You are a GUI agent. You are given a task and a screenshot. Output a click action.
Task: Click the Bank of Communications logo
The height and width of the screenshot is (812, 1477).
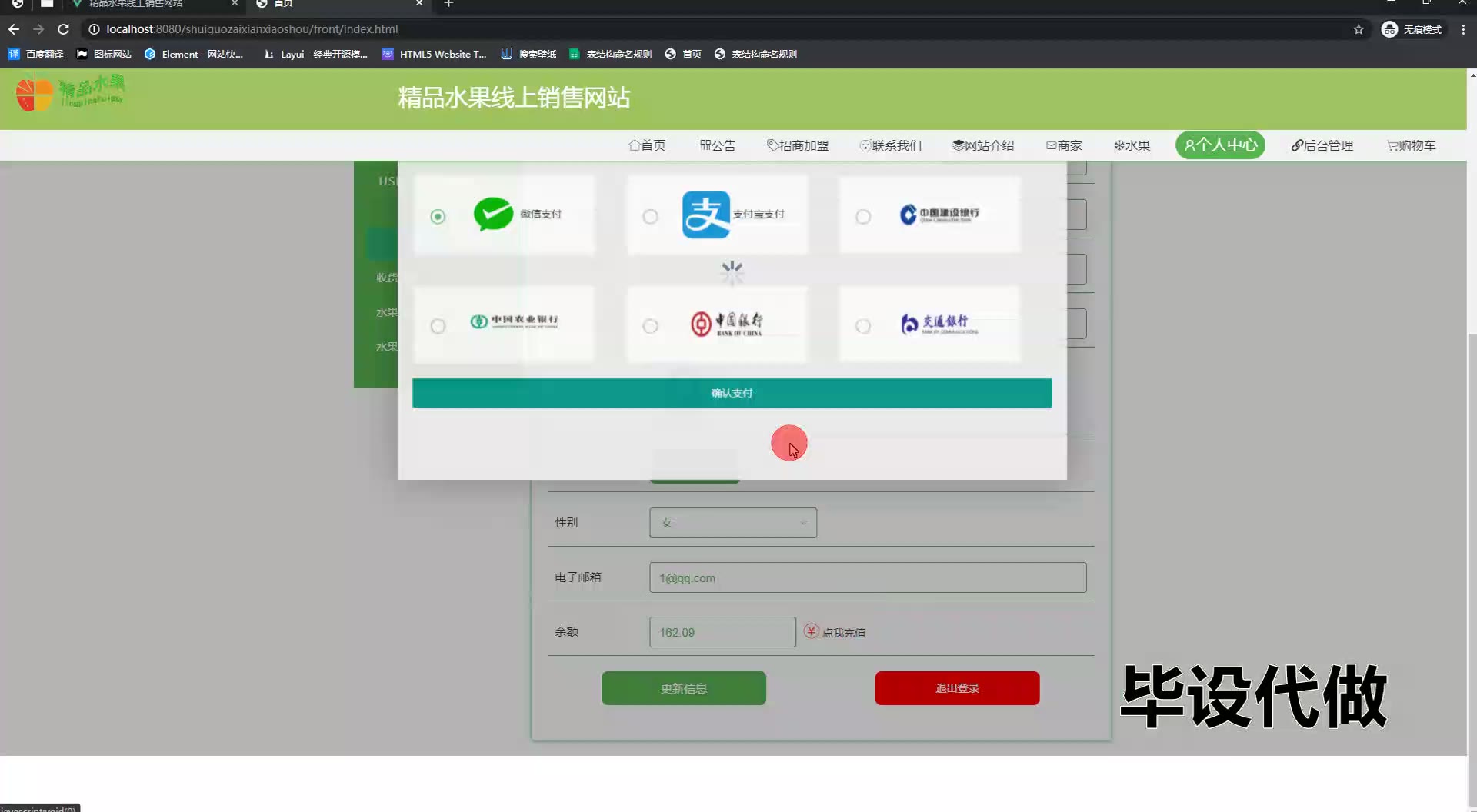pos(939,324)
